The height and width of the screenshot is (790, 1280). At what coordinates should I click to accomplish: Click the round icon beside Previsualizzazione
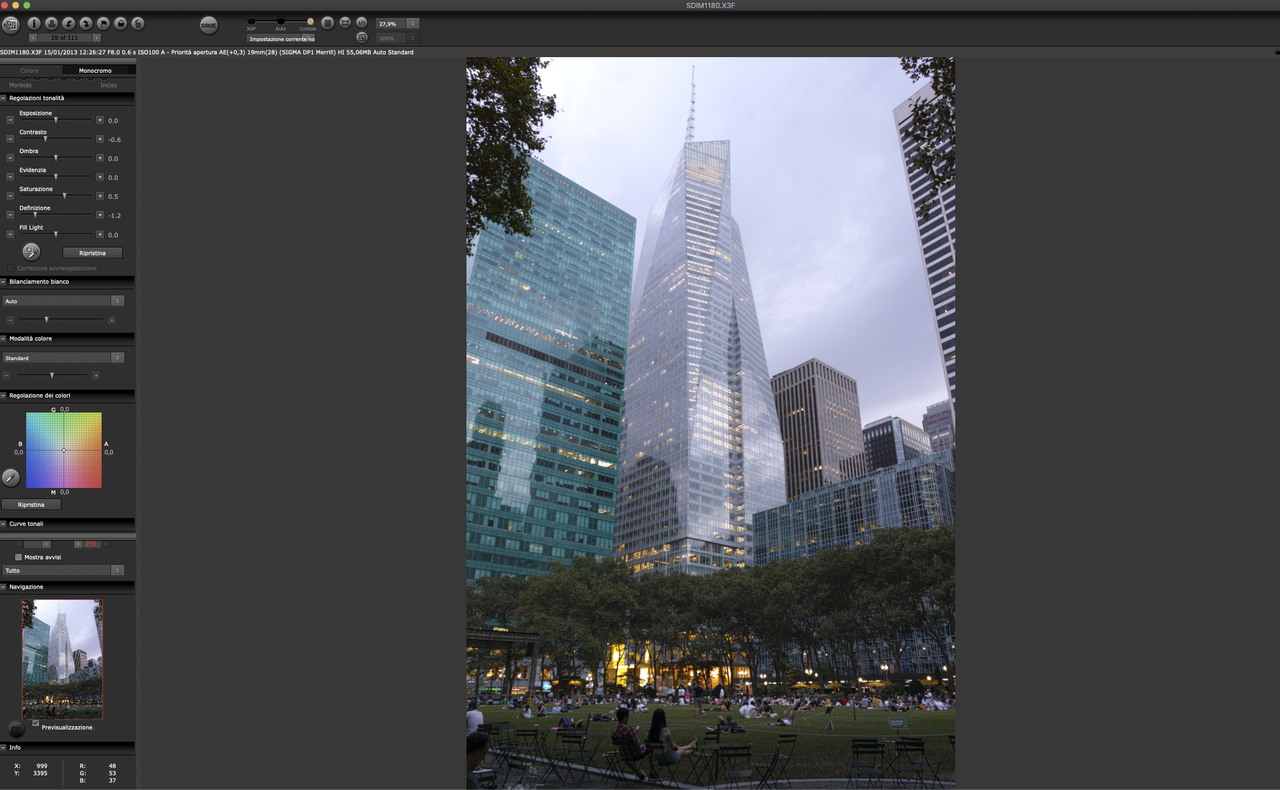coord(16,729)
